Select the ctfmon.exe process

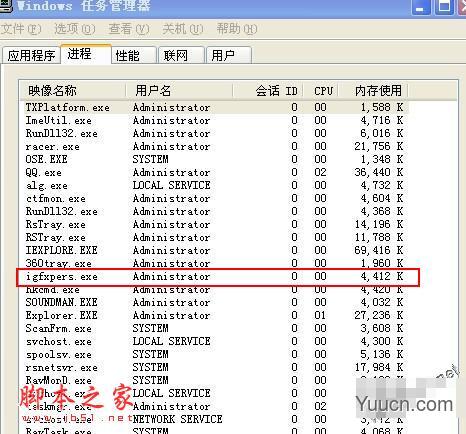tap(214, 199)
